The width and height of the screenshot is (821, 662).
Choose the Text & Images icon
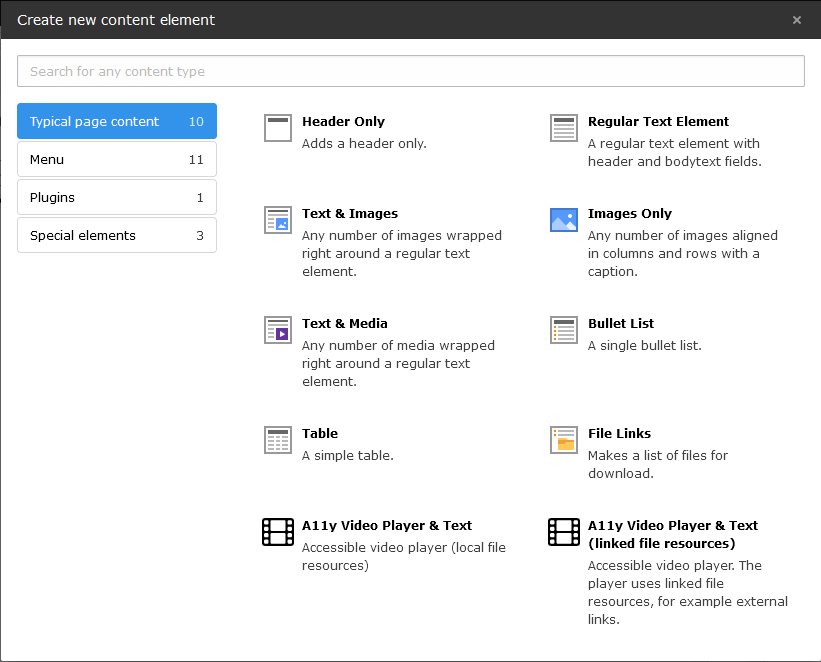click(278, 220)
